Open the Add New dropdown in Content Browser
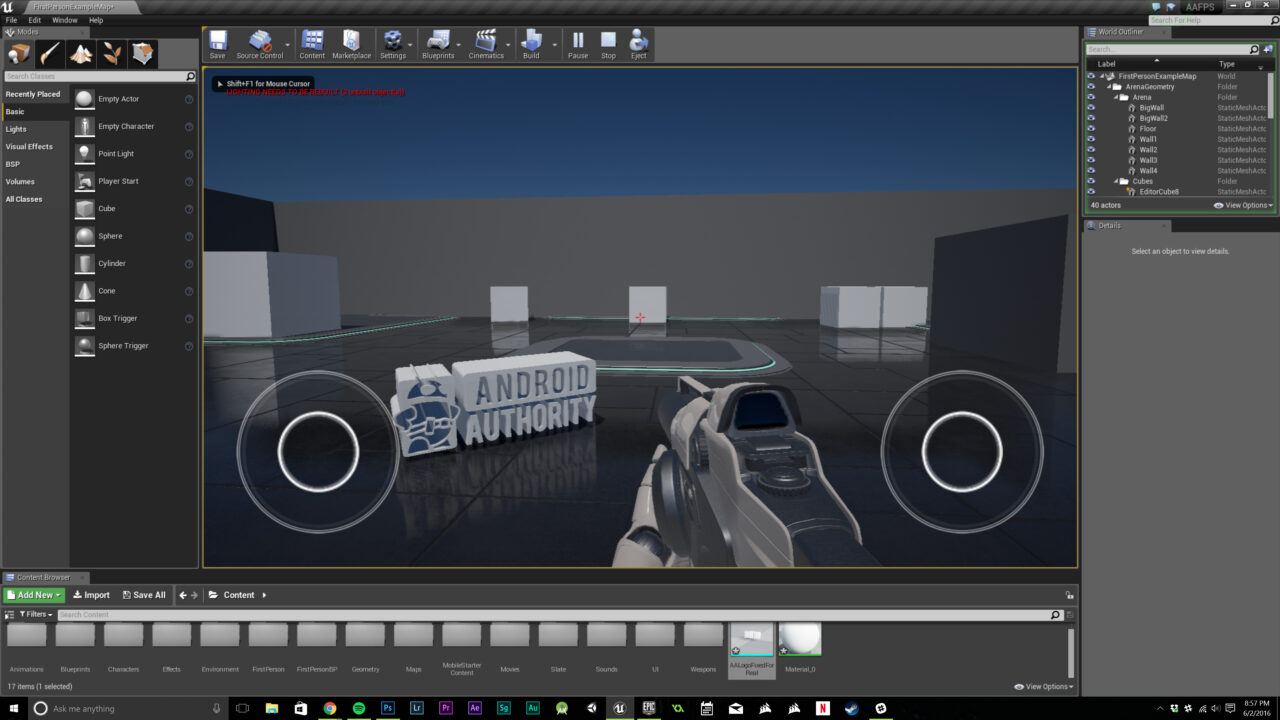This screenshot has height=720, width=1280. tap(33, 594)
